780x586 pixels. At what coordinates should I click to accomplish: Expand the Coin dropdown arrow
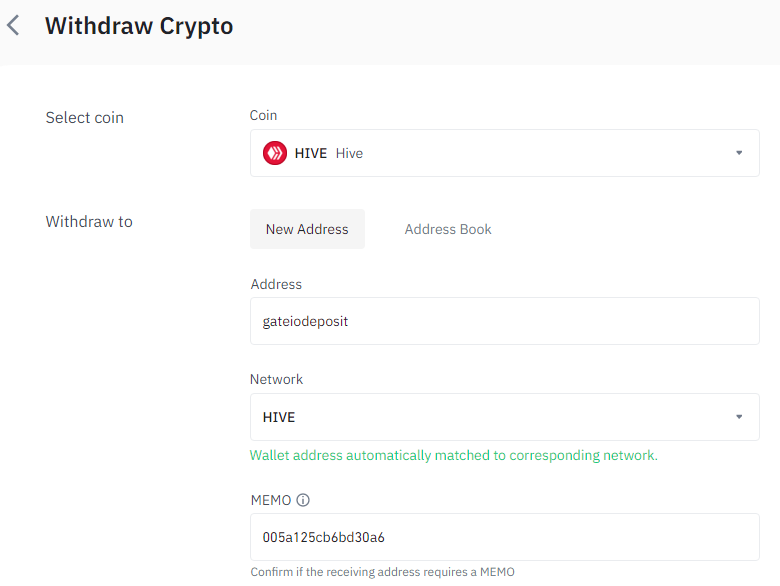point(739,153)
